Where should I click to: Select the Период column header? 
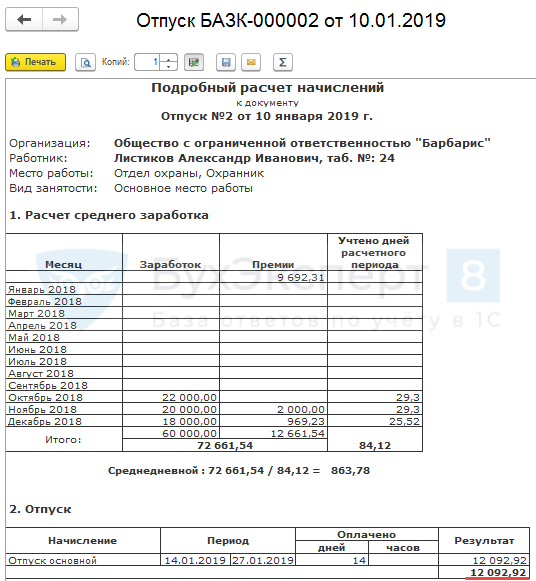click(228, 541)
